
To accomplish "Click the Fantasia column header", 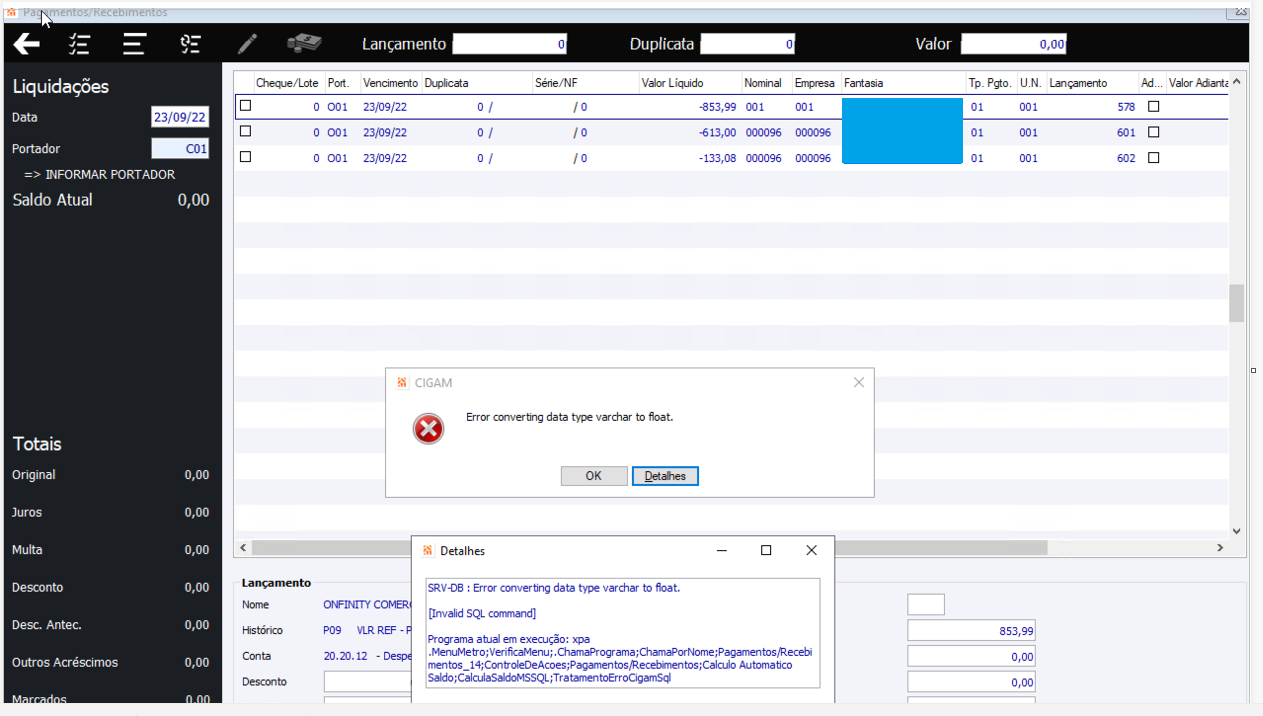I will (x=863, y=83).
